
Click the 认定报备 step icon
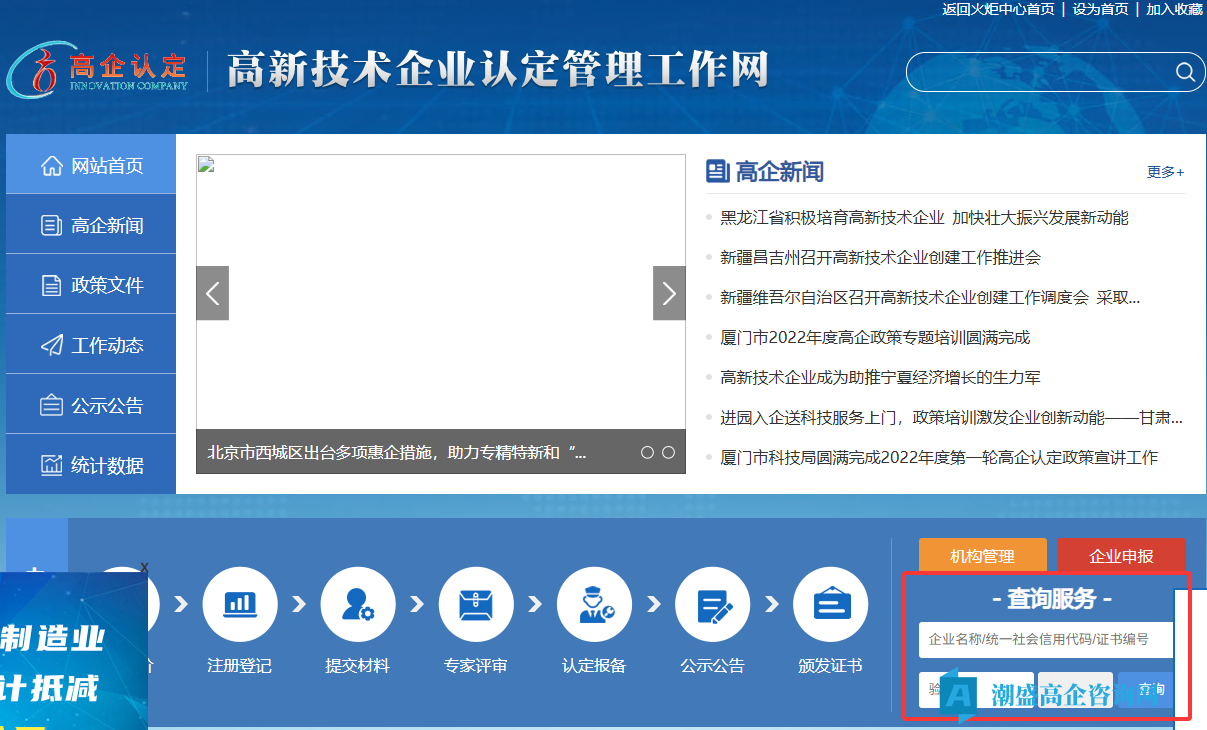(594, 604)
